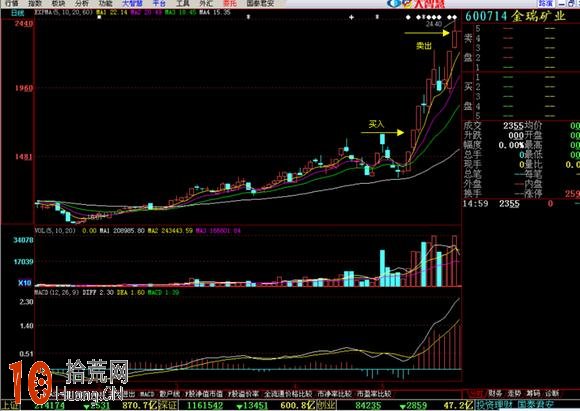Click the 深证 index in the status bar
Screen dimensions: 580x411
[168, 405]
